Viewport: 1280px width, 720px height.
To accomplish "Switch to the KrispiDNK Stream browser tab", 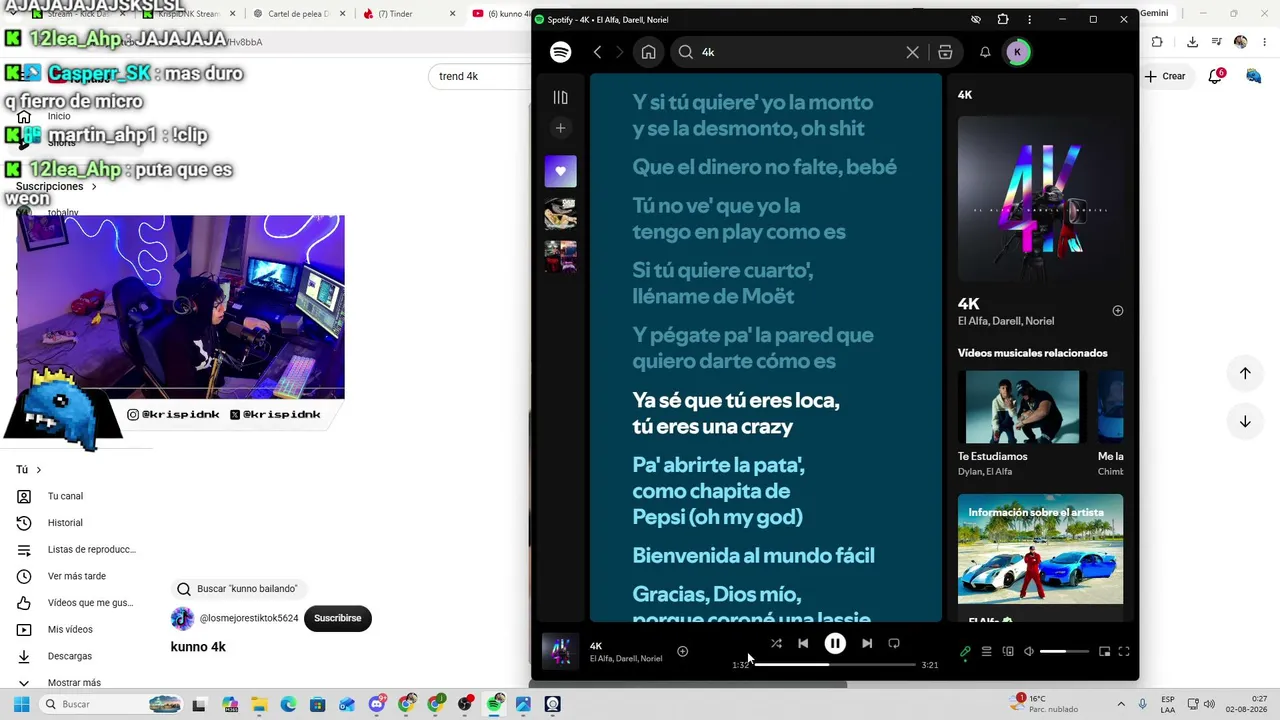I will pos(190,14).
